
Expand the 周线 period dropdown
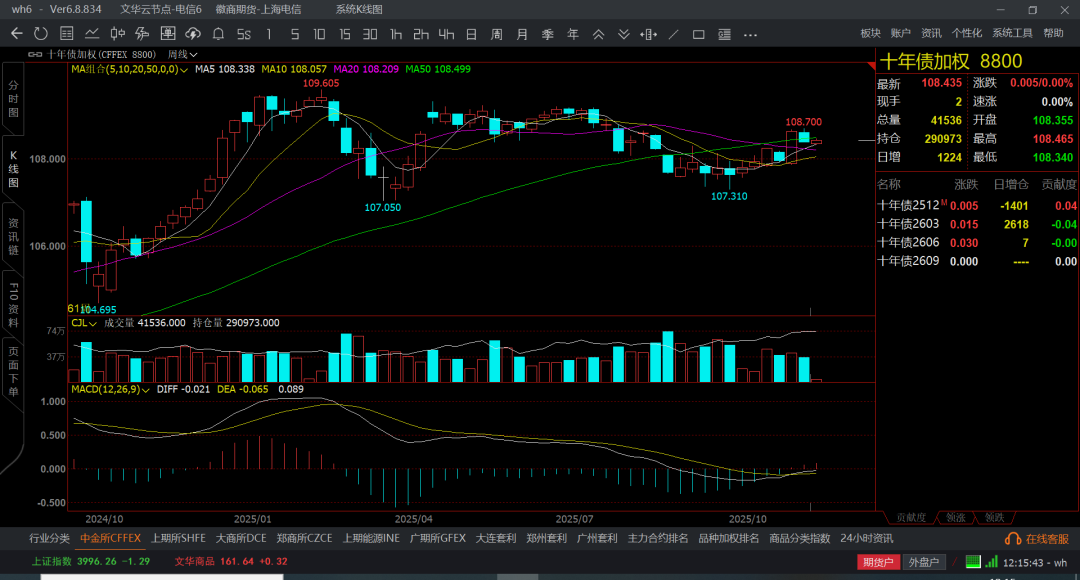(183, 54)
